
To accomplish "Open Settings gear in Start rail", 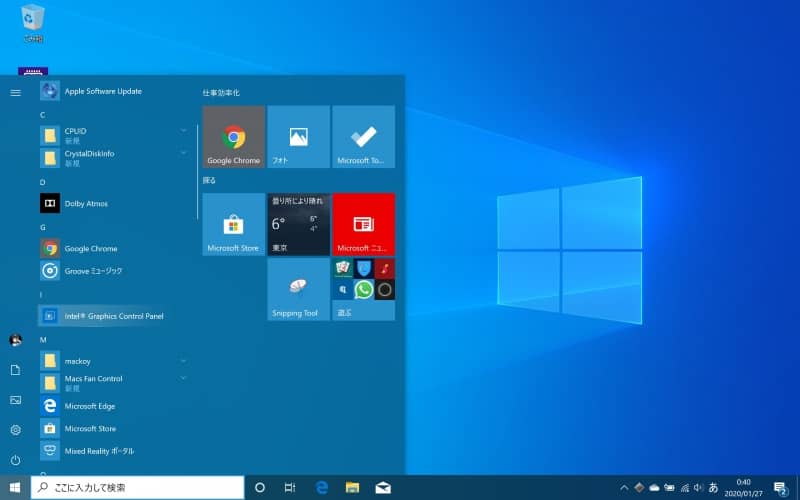I will click(x=15, y=430).
